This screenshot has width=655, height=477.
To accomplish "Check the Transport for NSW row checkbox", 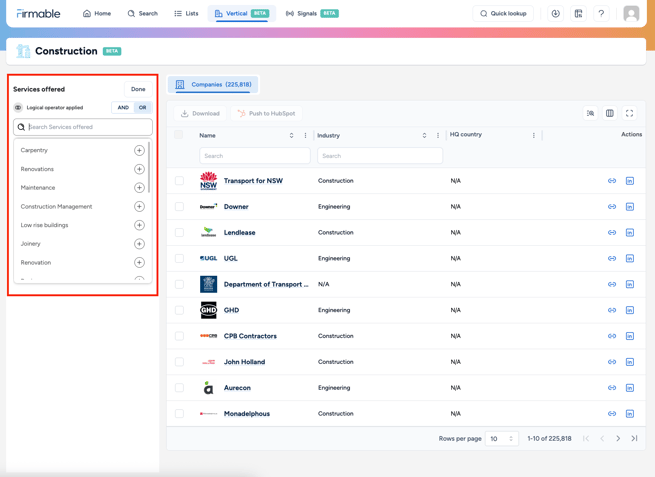I will tap(179, 181).
